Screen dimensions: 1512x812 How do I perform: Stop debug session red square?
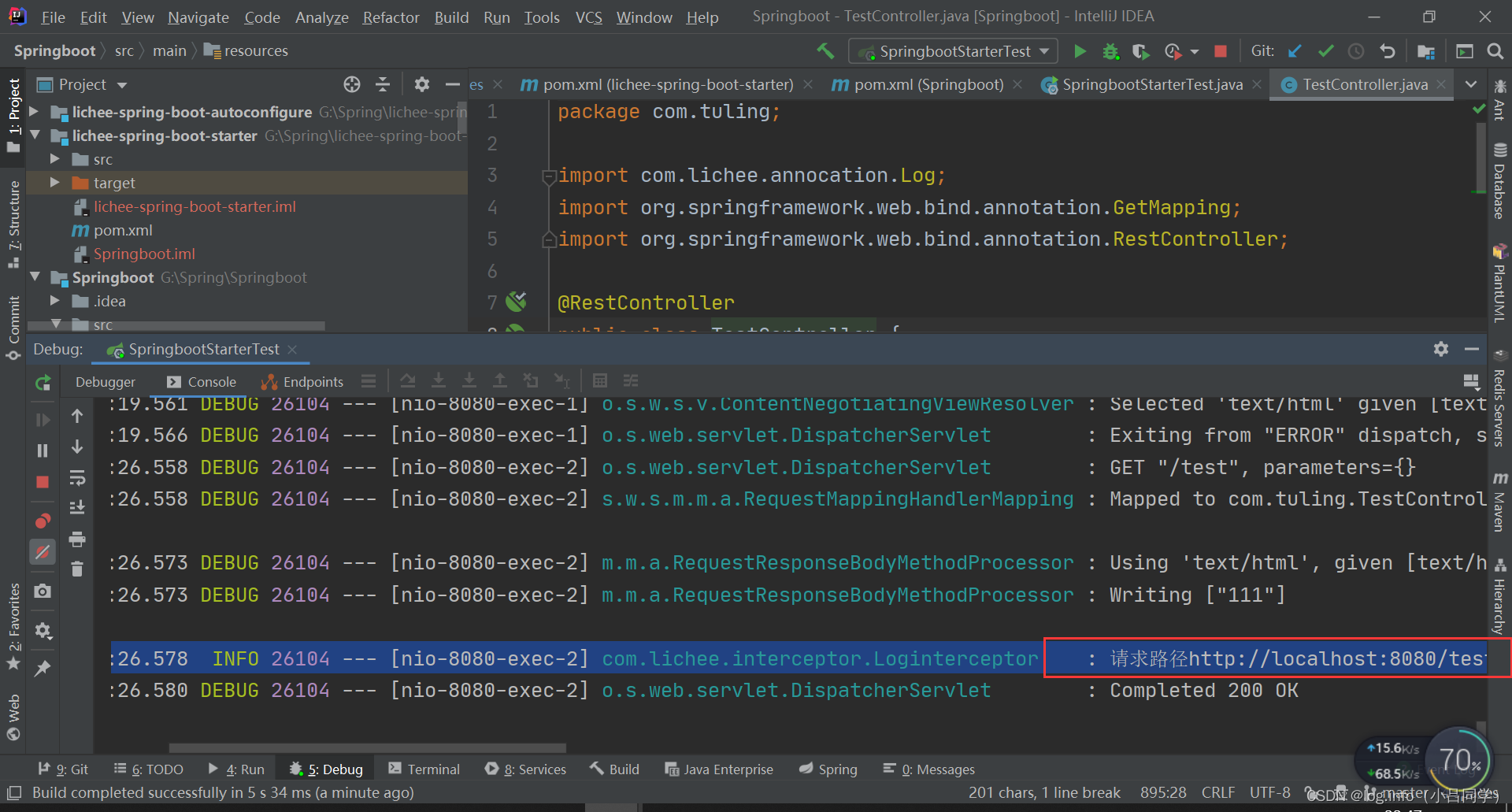(43, 481)
